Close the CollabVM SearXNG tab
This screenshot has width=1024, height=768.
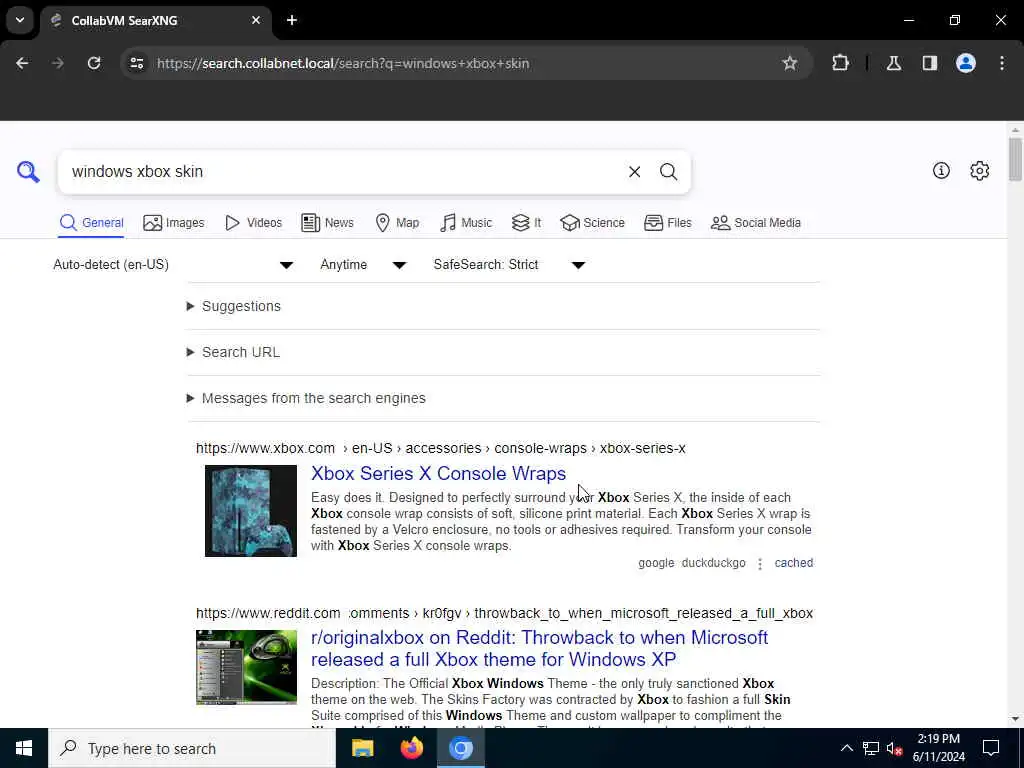click(x=256, y=20)
